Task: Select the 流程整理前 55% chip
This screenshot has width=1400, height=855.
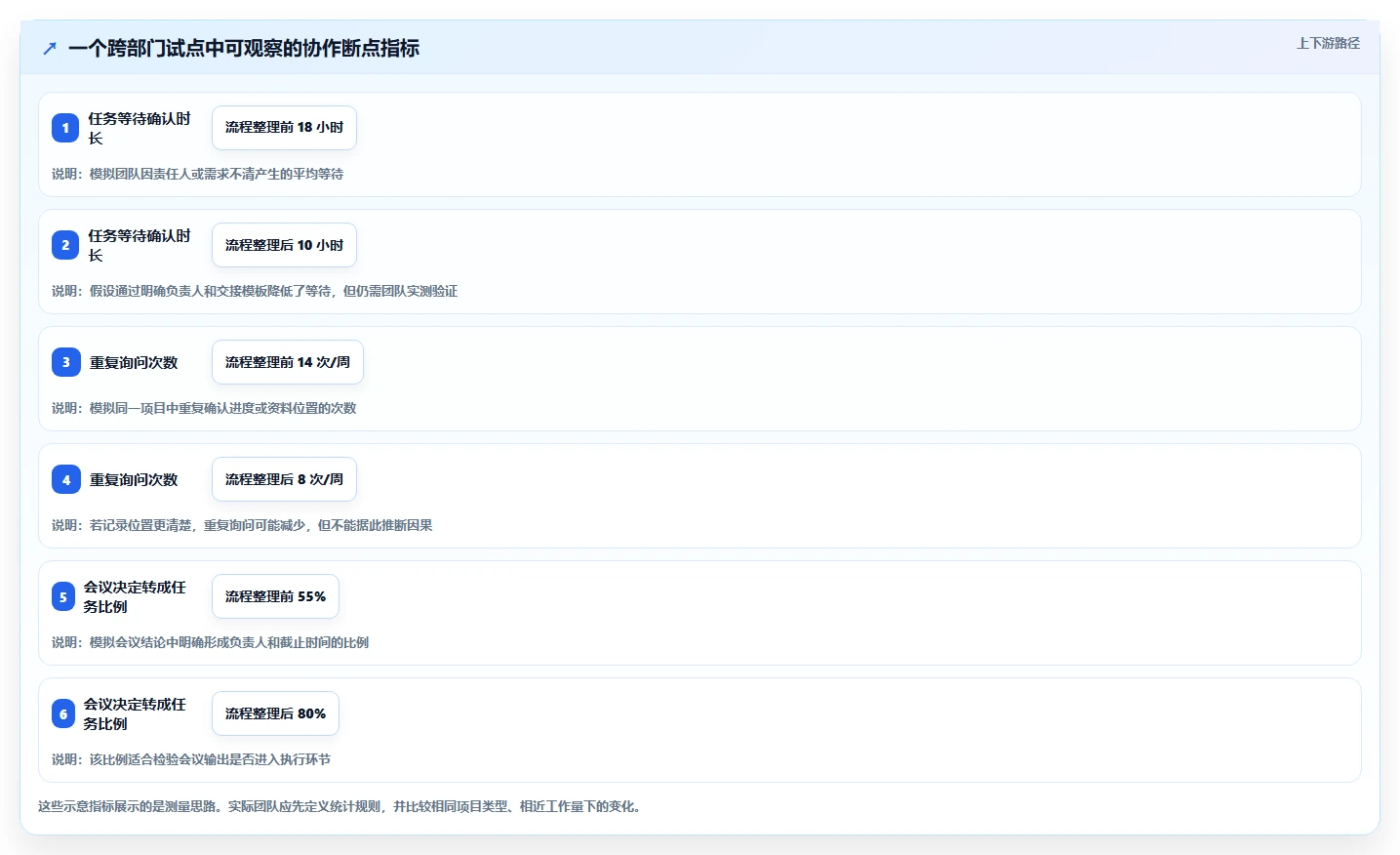Action: coord(275,596)
